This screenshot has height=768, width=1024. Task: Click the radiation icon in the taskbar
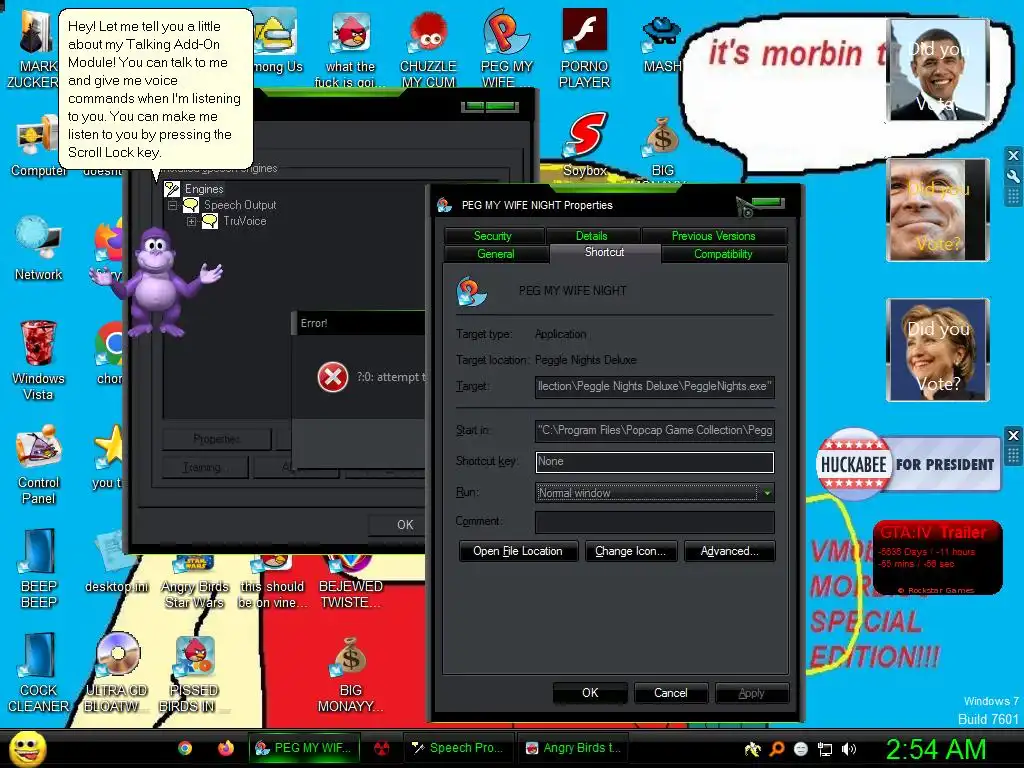tap(382, 748)
